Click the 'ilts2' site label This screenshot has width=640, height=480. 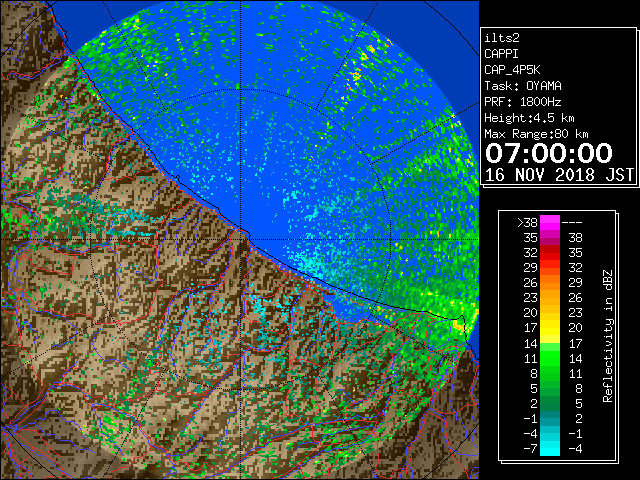click(x=502, y=38)
